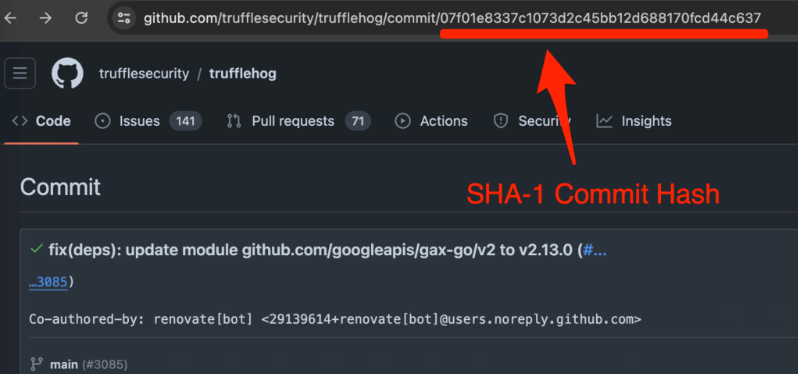Open the Actions tab
The width and height of the screenshot is (798, 374).
point(432,121)
